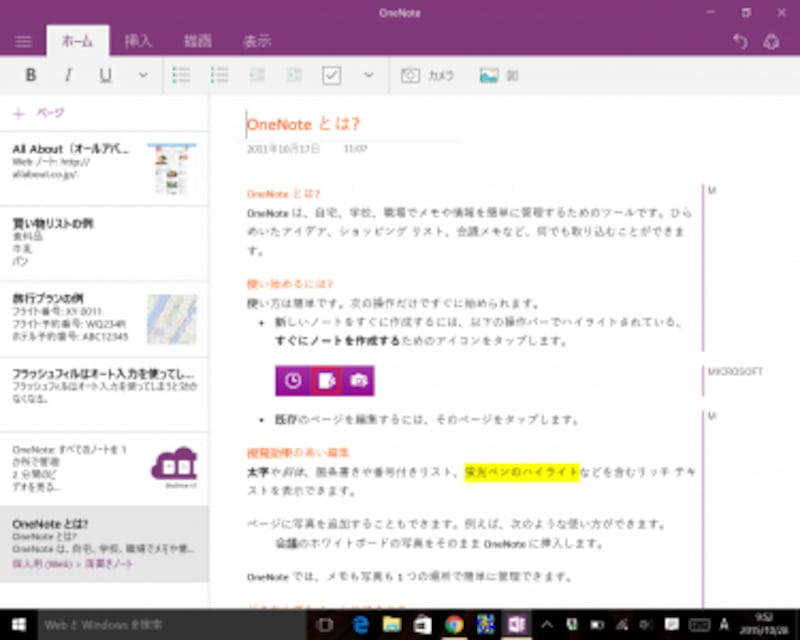This screenshot has width=800, height=640.
Task: Click the taskbar clock and date
Action: click(x=764, y=625)
